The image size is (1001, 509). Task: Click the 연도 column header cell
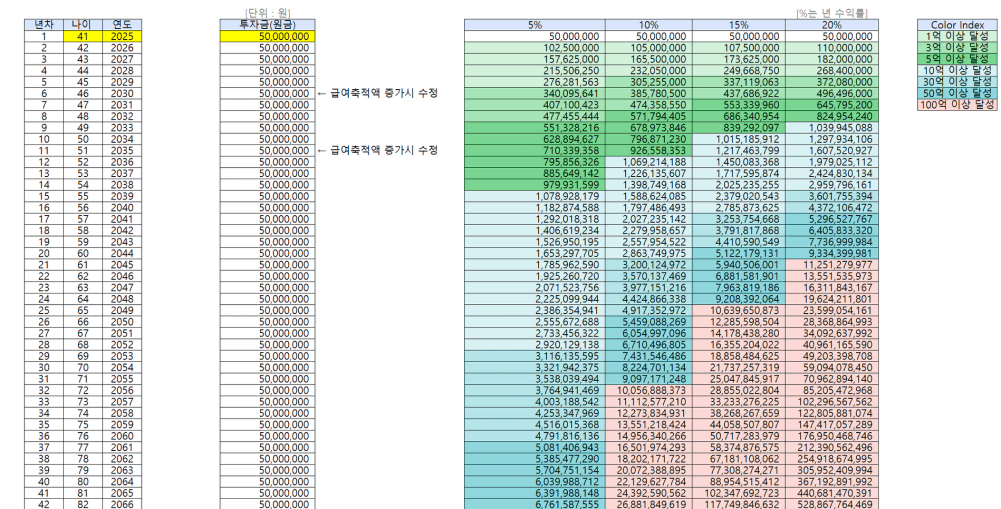[x=121, y=24]
